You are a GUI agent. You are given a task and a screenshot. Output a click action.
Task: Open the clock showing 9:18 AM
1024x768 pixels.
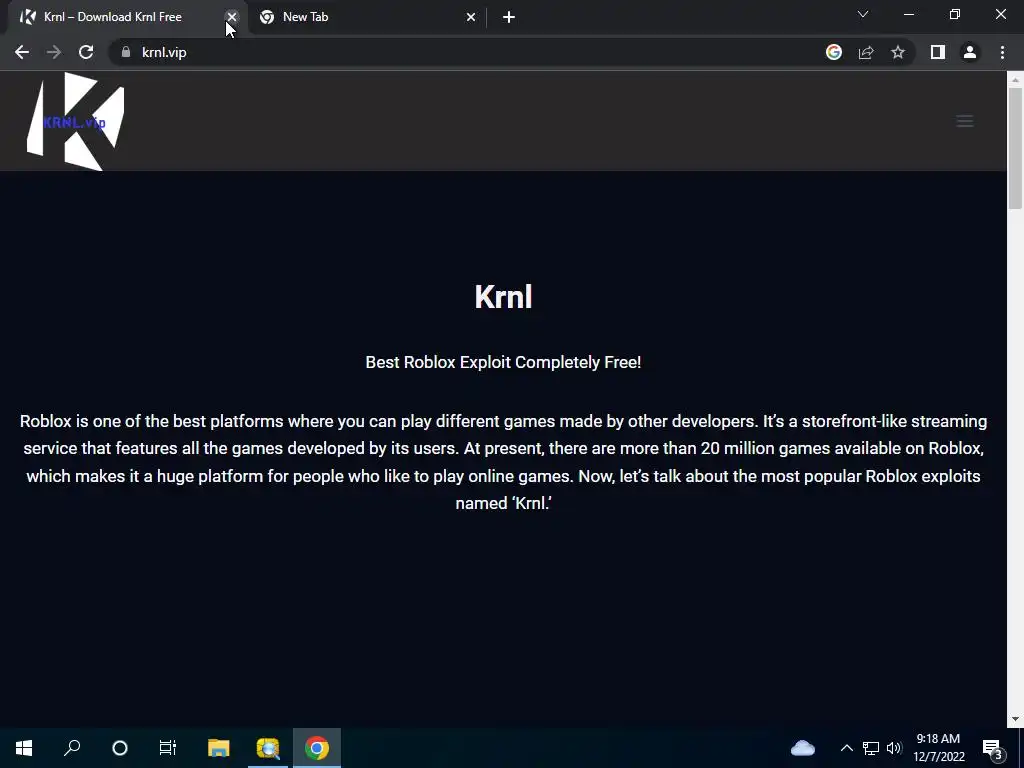pyautogui.click(x=938, y=748)
